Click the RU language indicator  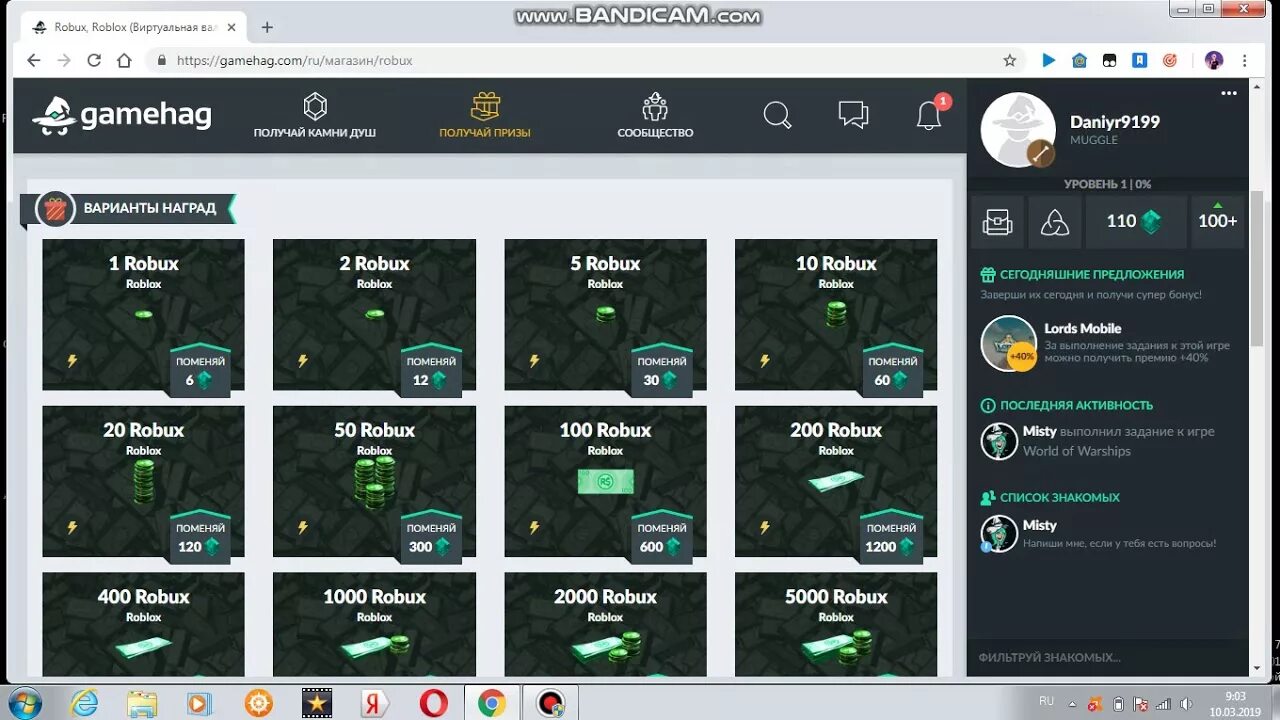pyautogui.click(x=1046, y=701)
